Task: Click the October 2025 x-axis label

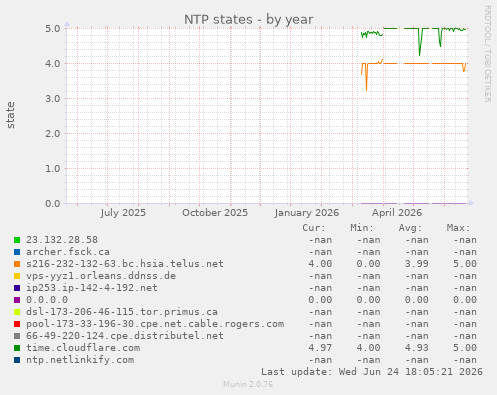Action: click(215, 213)
